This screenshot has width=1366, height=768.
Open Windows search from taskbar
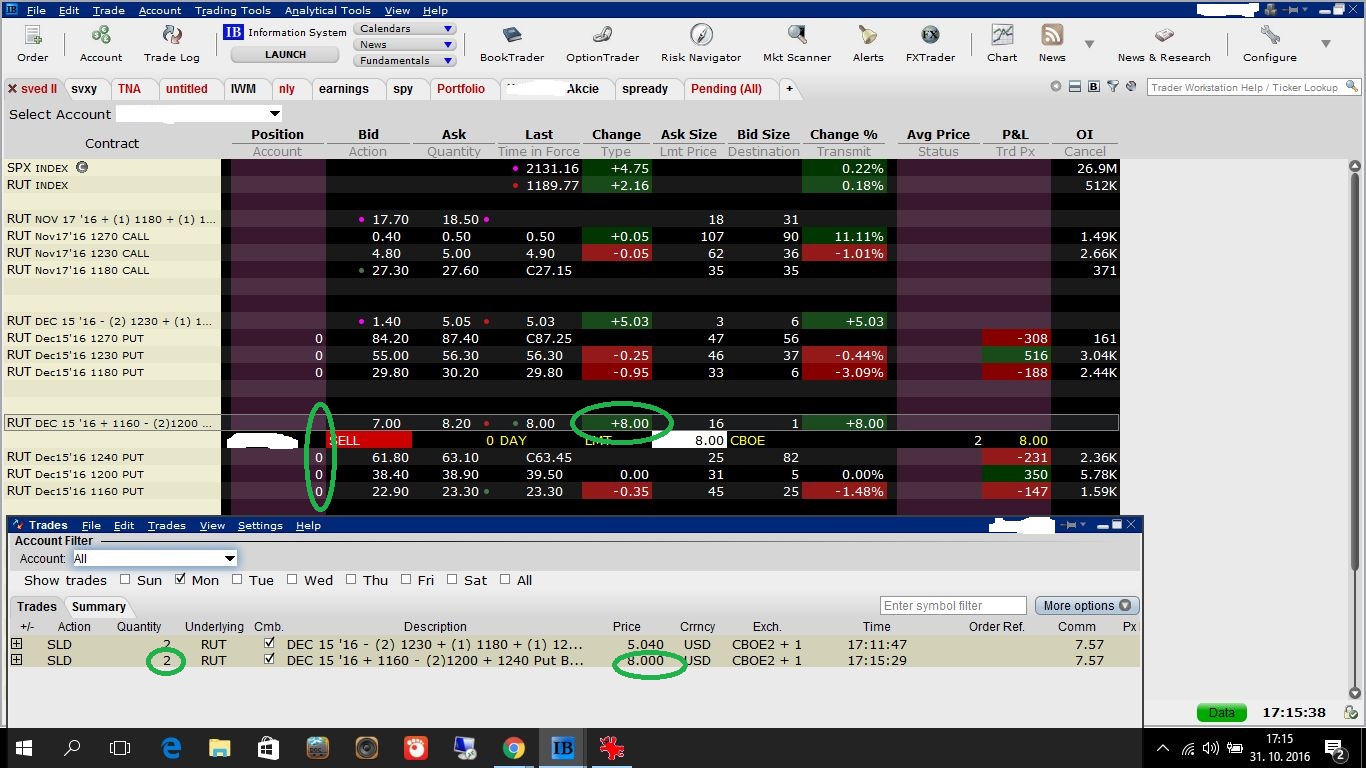click(72, 747)
